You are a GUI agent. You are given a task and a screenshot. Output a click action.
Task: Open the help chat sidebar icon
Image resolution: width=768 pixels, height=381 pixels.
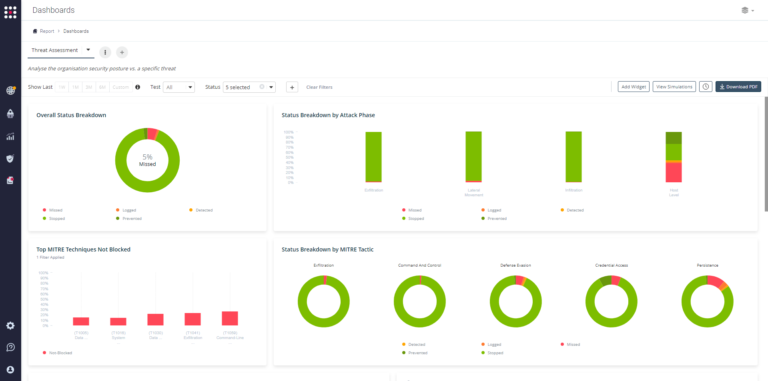click(x=10, y=347)
